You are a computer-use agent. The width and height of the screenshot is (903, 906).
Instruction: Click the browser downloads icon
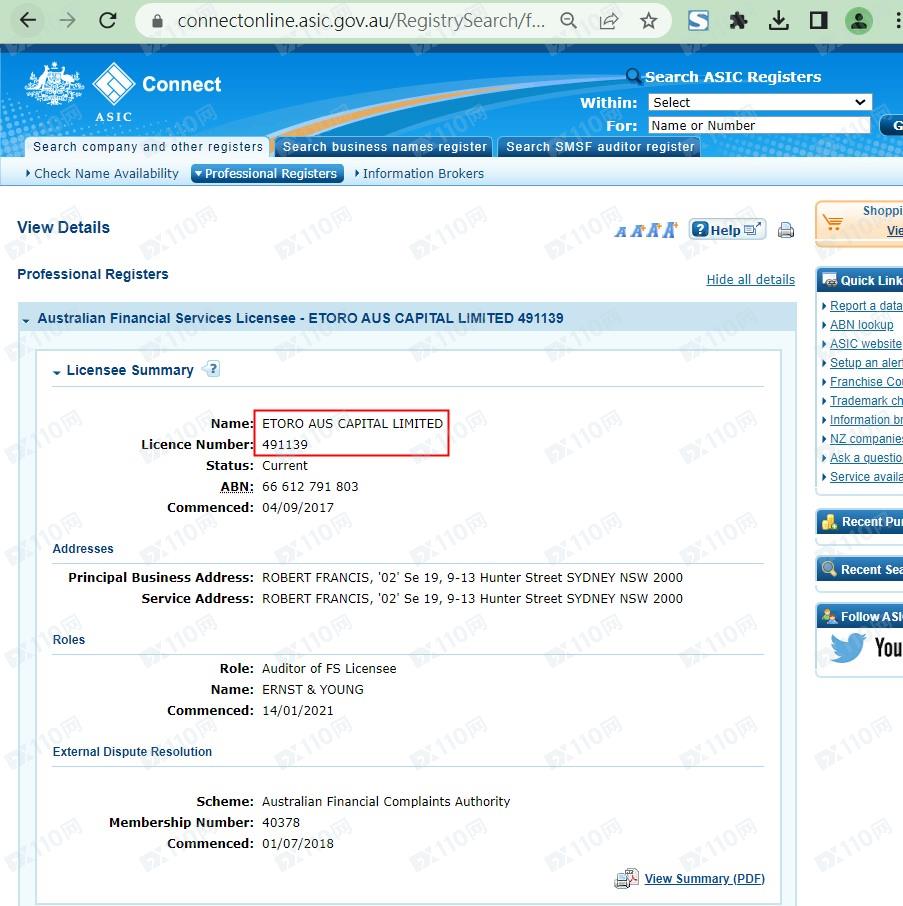tap(778, 20)
